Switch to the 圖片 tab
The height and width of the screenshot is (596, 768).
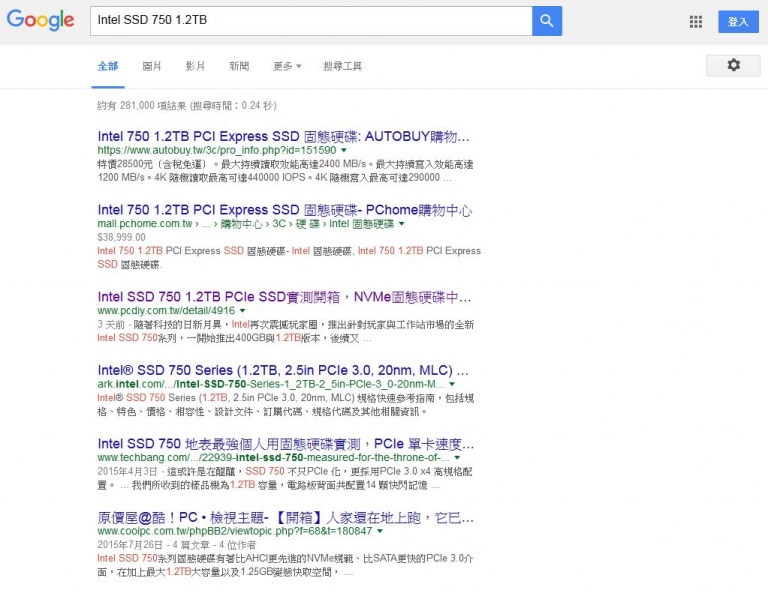tap(151, 66)
